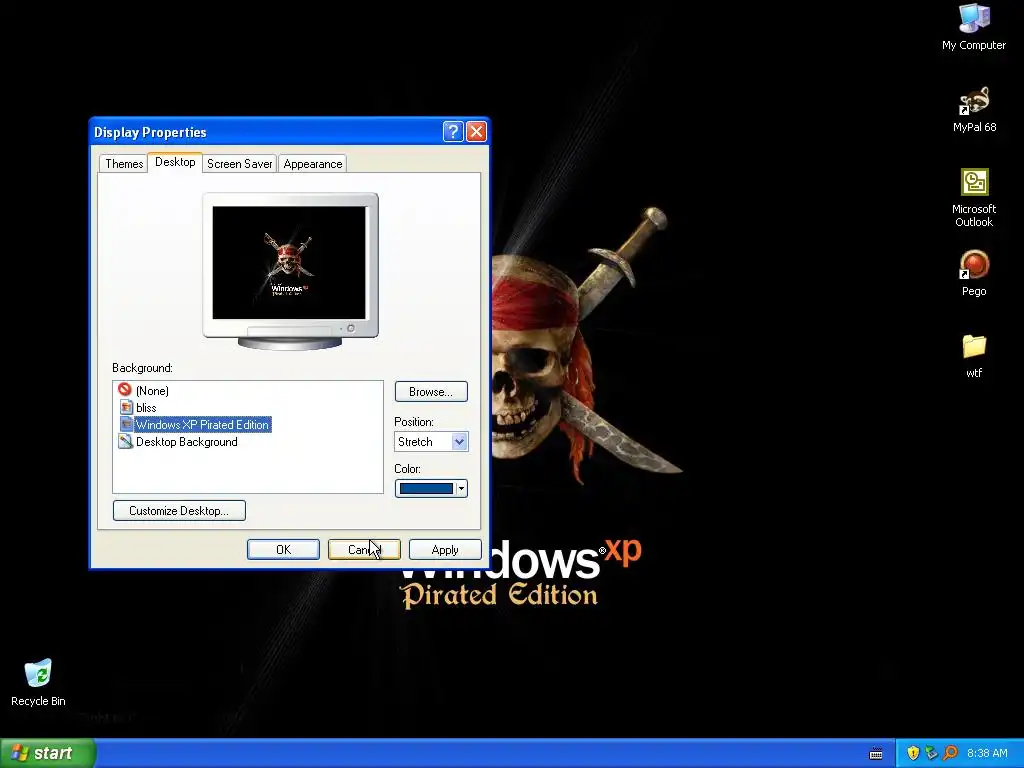
Task: Apply the display settings
Action: click(x=445, y=550)
